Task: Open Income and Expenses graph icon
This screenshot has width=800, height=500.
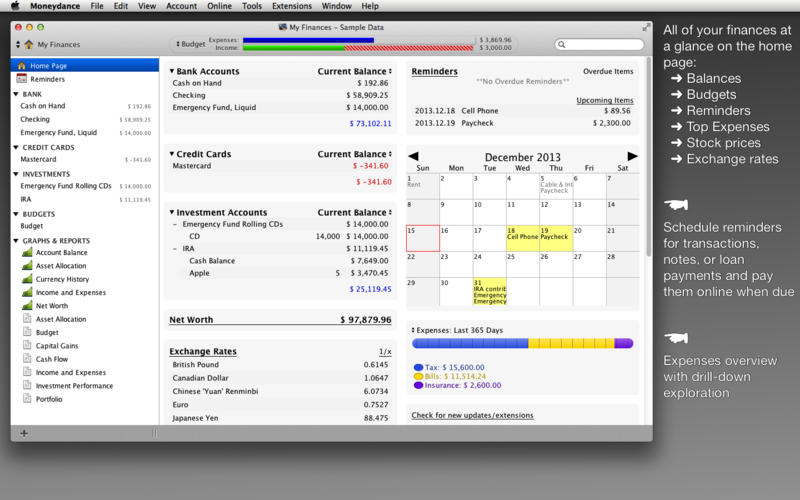Action: tap(28, 292)
